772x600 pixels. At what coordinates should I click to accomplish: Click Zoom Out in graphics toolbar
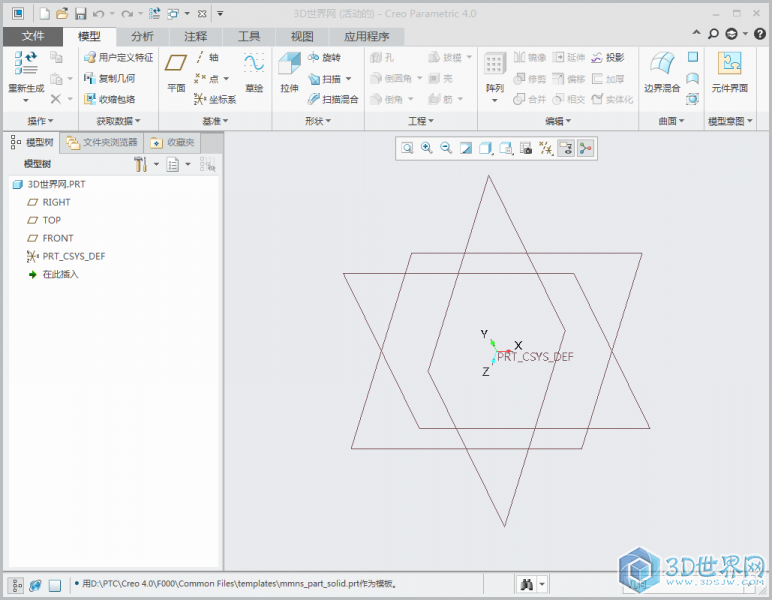pyautogui.click(x=446, y=148)
